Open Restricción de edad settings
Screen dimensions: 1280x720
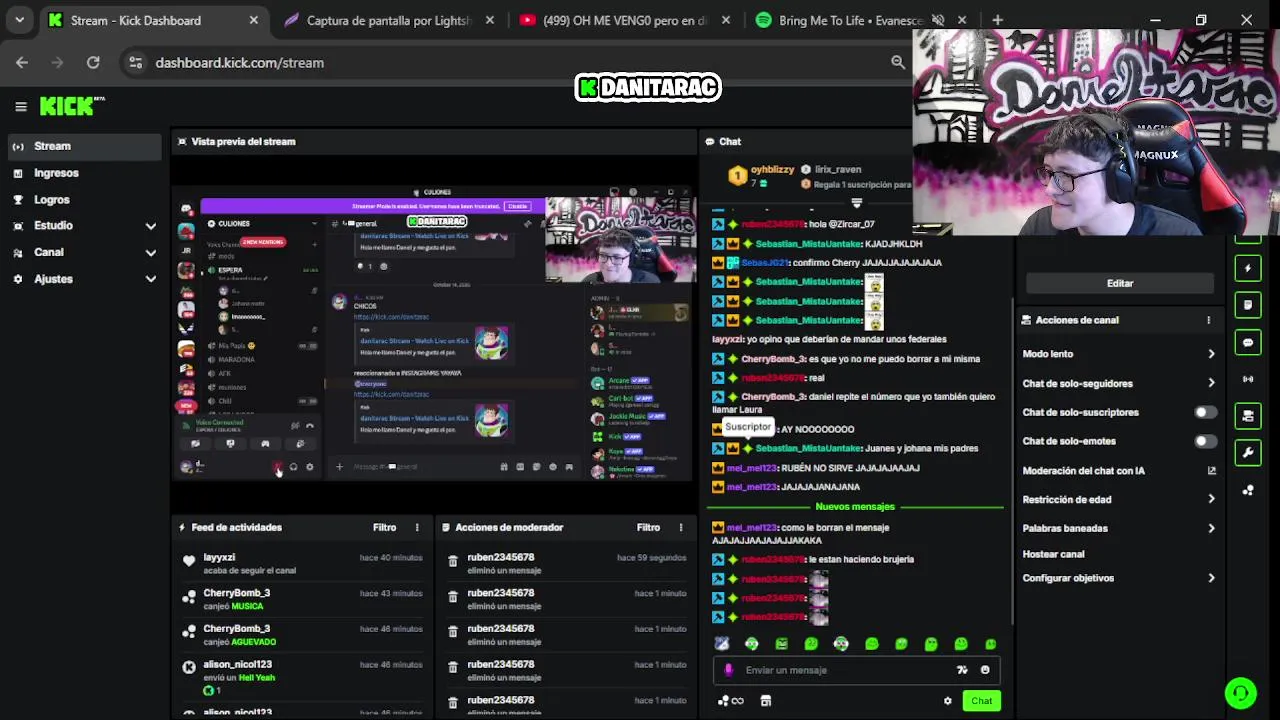coord(1119,499)
